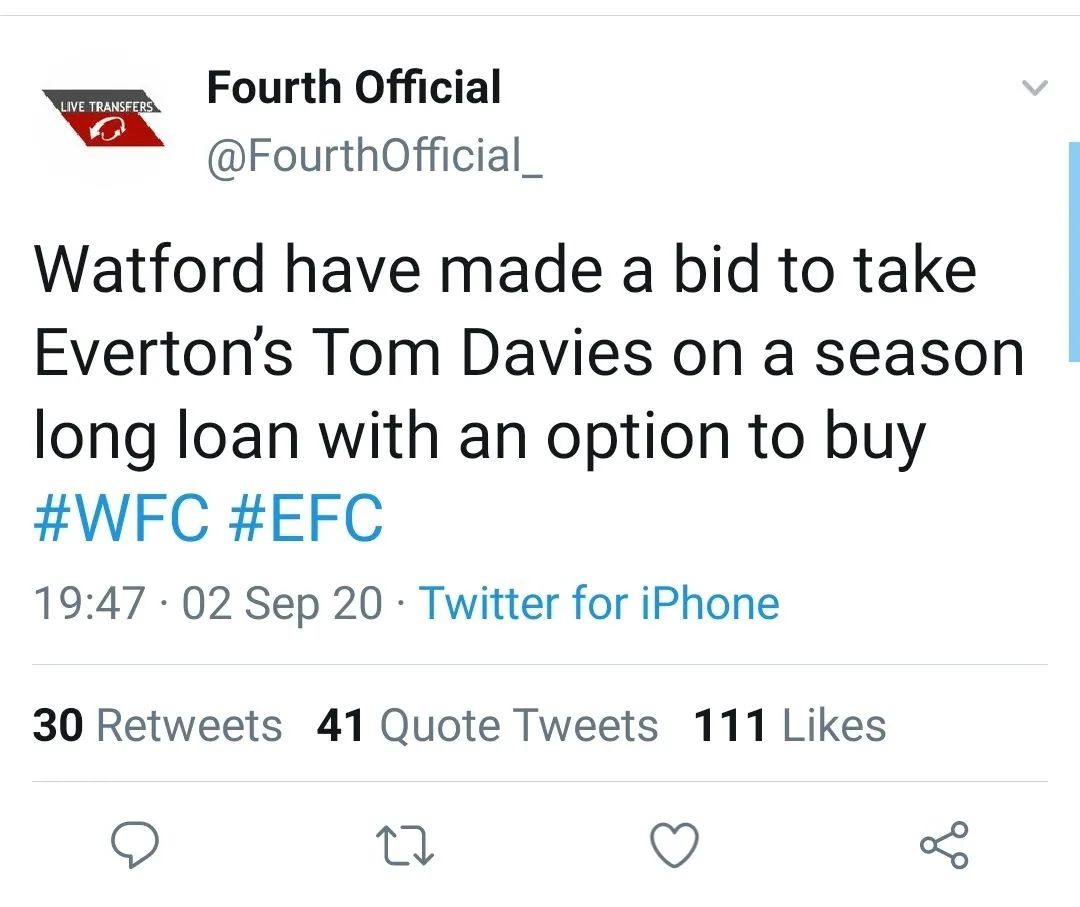Open the #WFC hashtag

click(121, 520)
